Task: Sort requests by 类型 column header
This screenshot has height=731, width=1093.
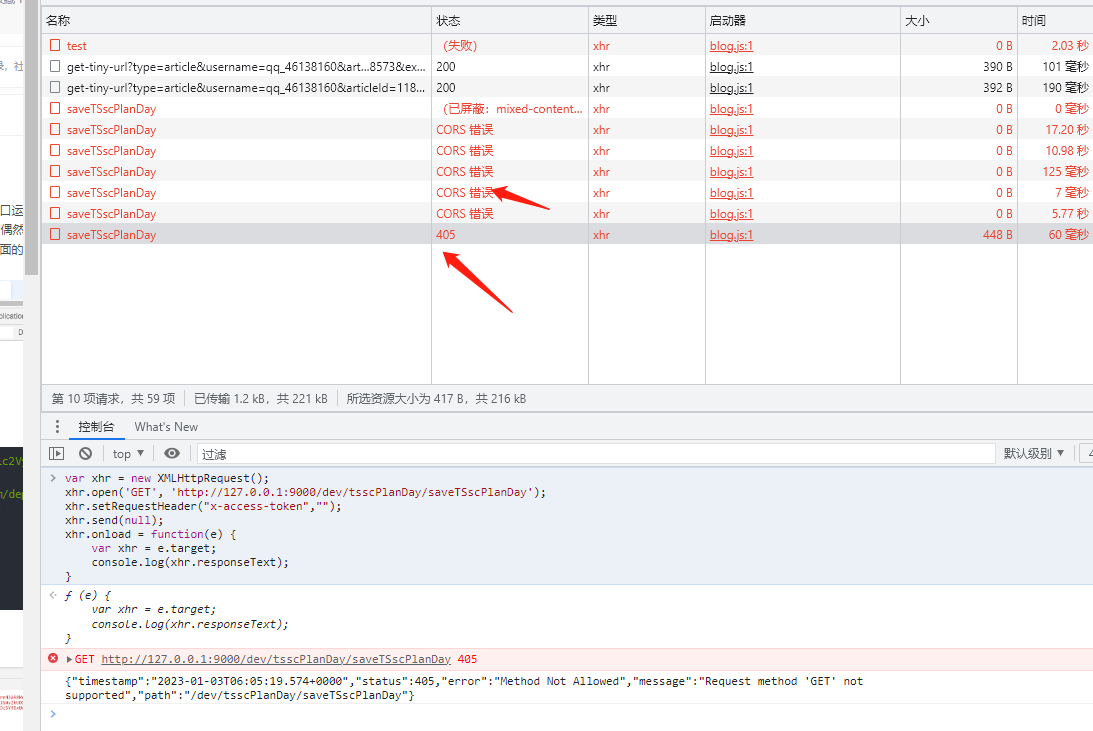Action: (x=647, y=21)
